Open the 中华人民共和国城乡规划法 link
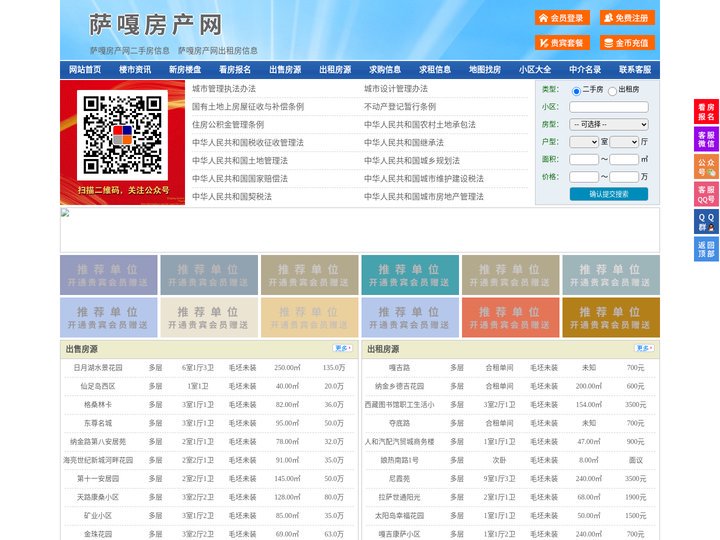This screenshot has height=540, width=720. pos(412,160)
